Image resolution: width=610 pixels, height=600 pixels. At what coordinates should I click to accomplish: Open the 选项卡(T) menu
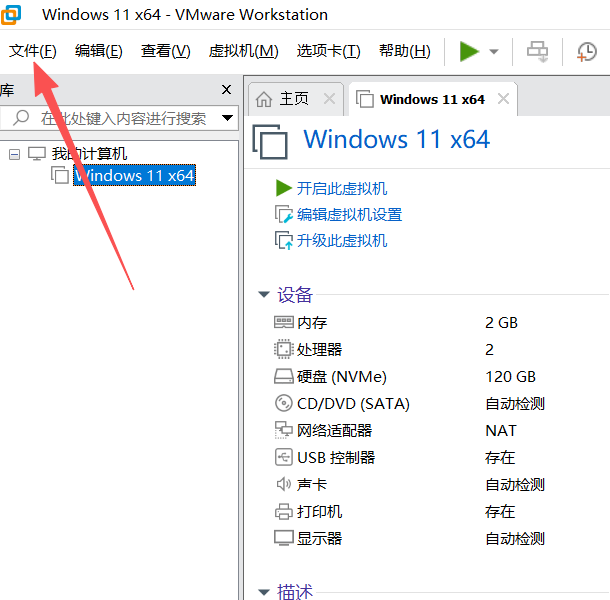tap(329, 51)
